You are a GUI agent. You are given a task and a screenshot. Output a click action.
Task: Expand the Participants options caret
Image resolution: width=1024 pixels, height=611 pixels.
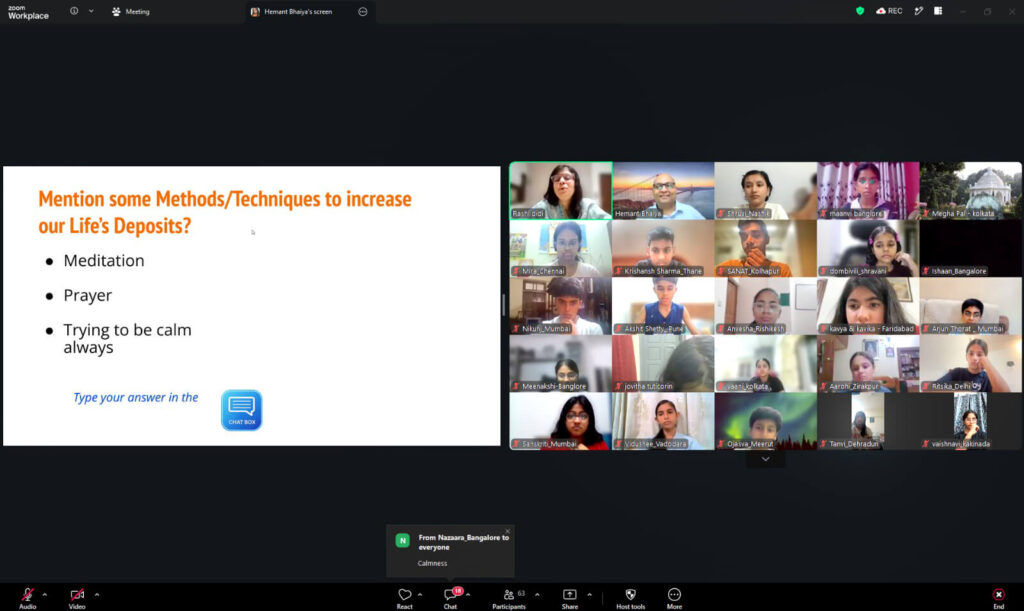(537, 595)
